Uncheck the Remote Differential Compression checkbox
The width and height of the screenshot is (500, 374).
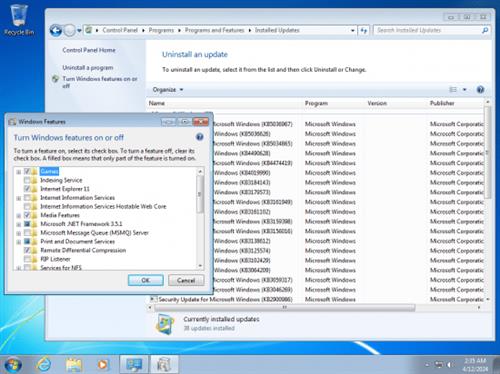(27, 250)
